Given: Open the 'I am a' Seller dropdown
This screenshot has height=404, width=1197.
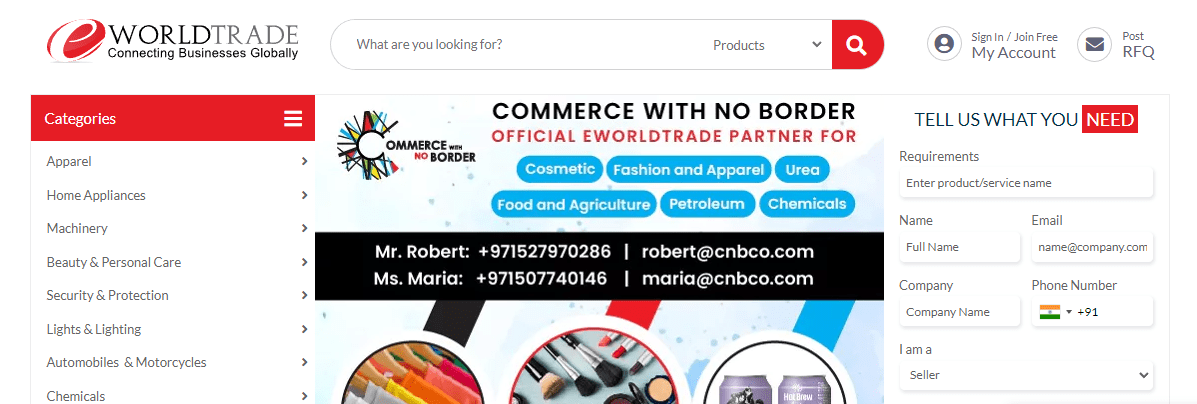Looking at the screenshot, I should coord(1026,375).
